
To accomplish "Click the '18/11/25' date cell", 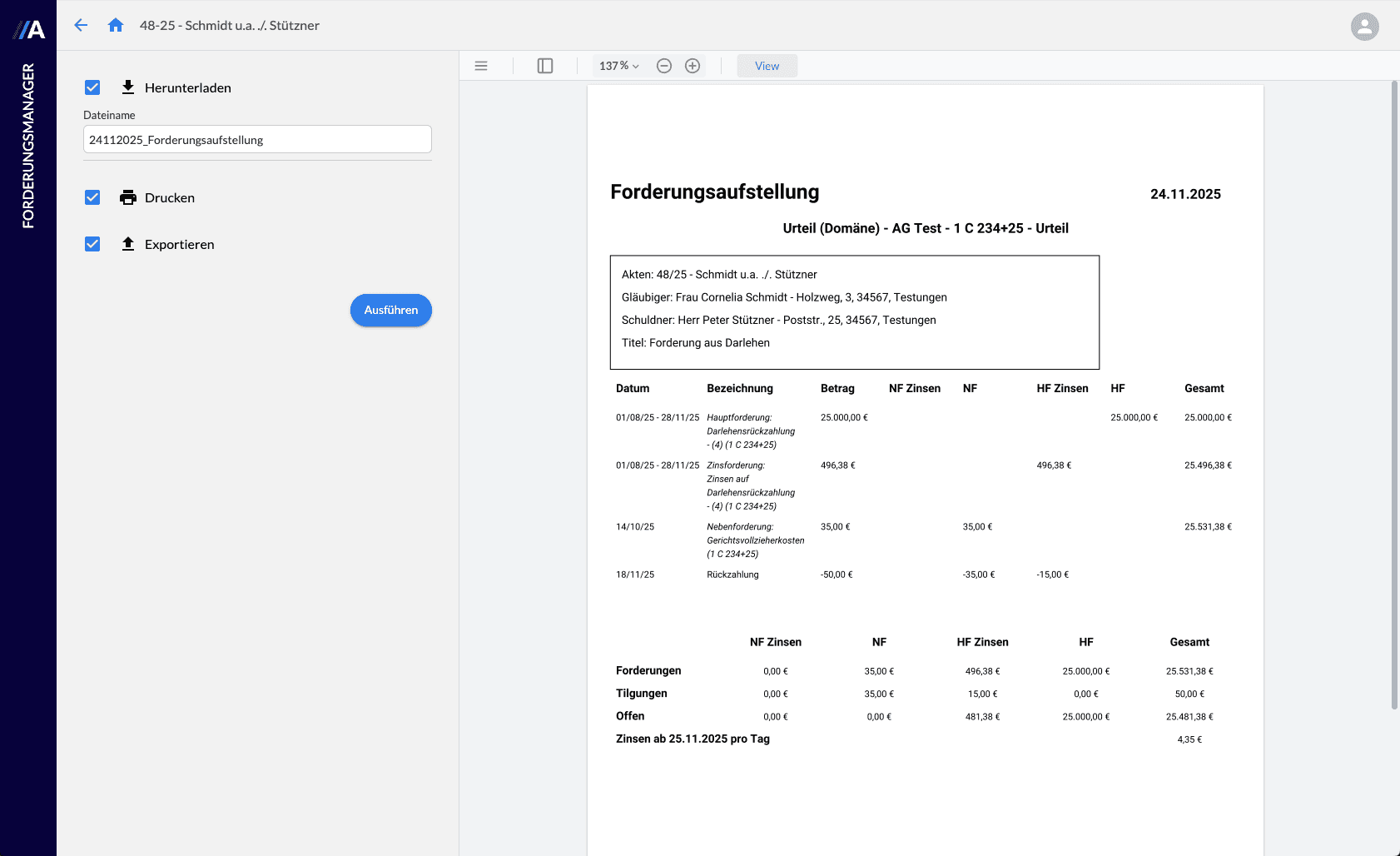I will pyautogui.click(x=635, y=575).
